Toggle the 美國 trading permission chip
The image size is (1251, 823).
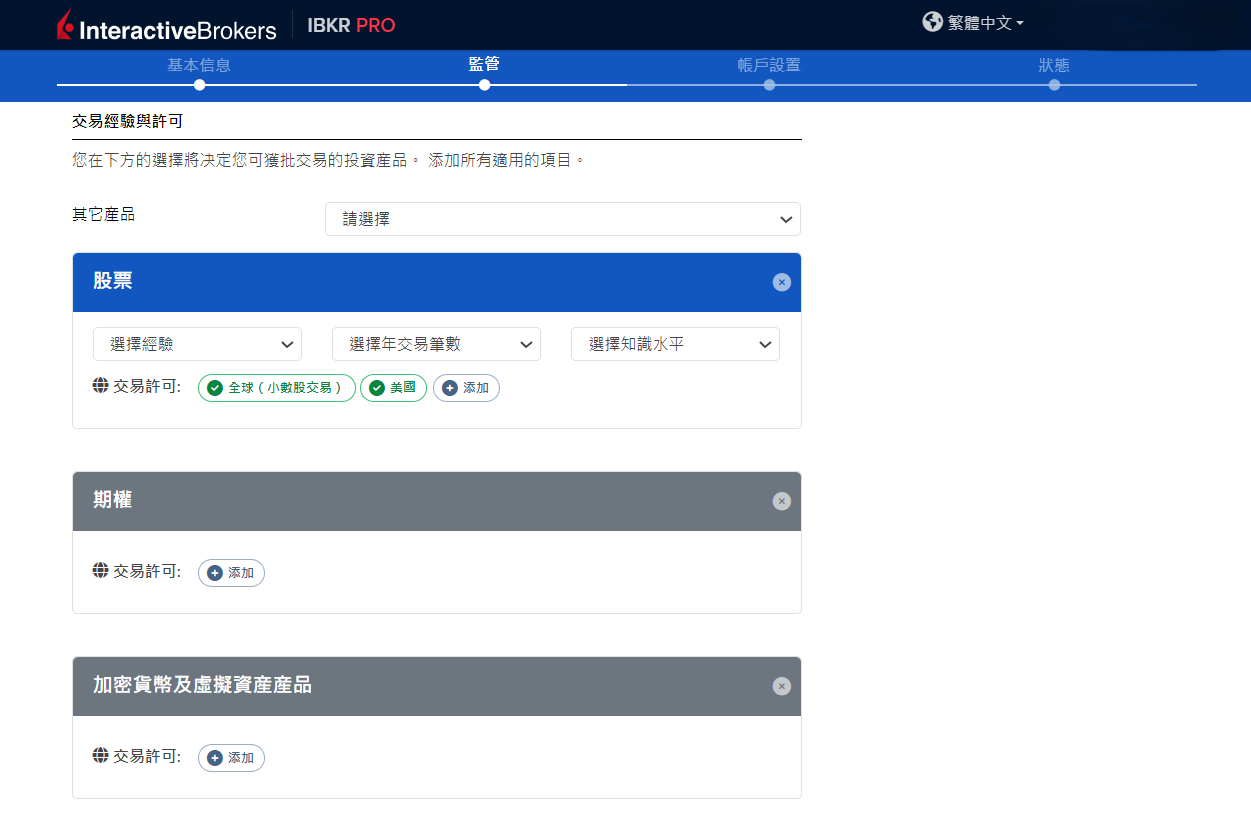[x=393, y=388]
